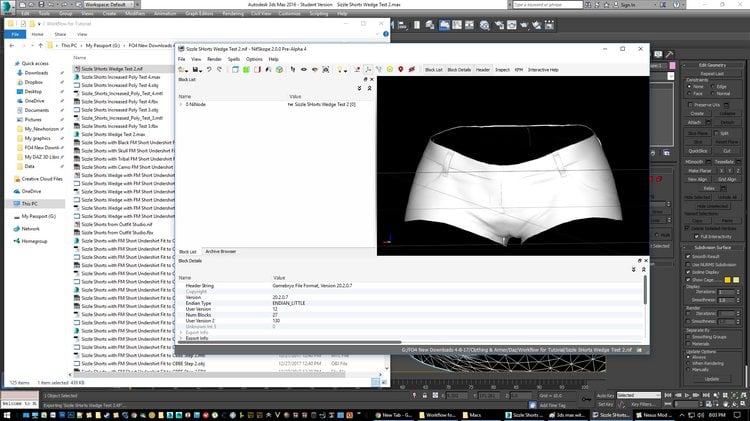Open the File tab in File Explorer
This screenshot has width=750, height=421.
15,34
